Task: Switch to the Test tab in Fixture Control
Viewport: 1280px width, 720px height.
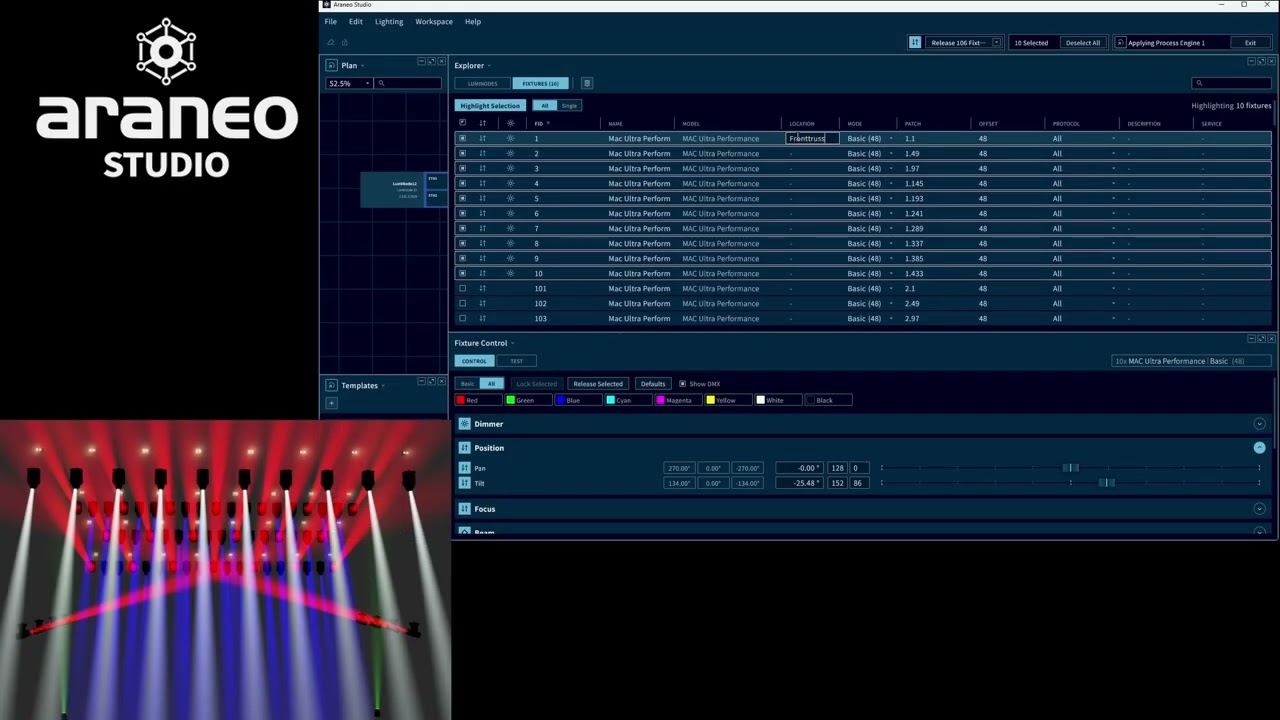Action: (x=516, y=361)
